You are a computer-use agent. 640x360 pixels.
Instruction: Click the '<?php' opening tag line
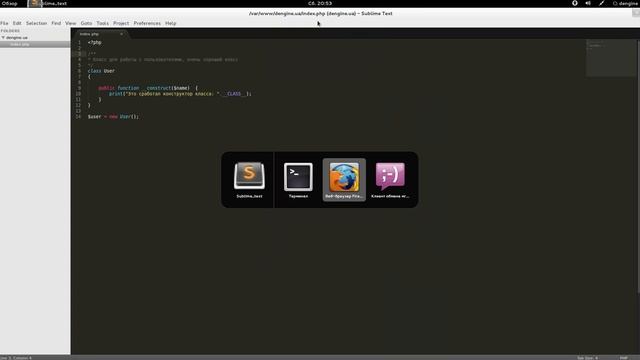(x=94, y=42)
